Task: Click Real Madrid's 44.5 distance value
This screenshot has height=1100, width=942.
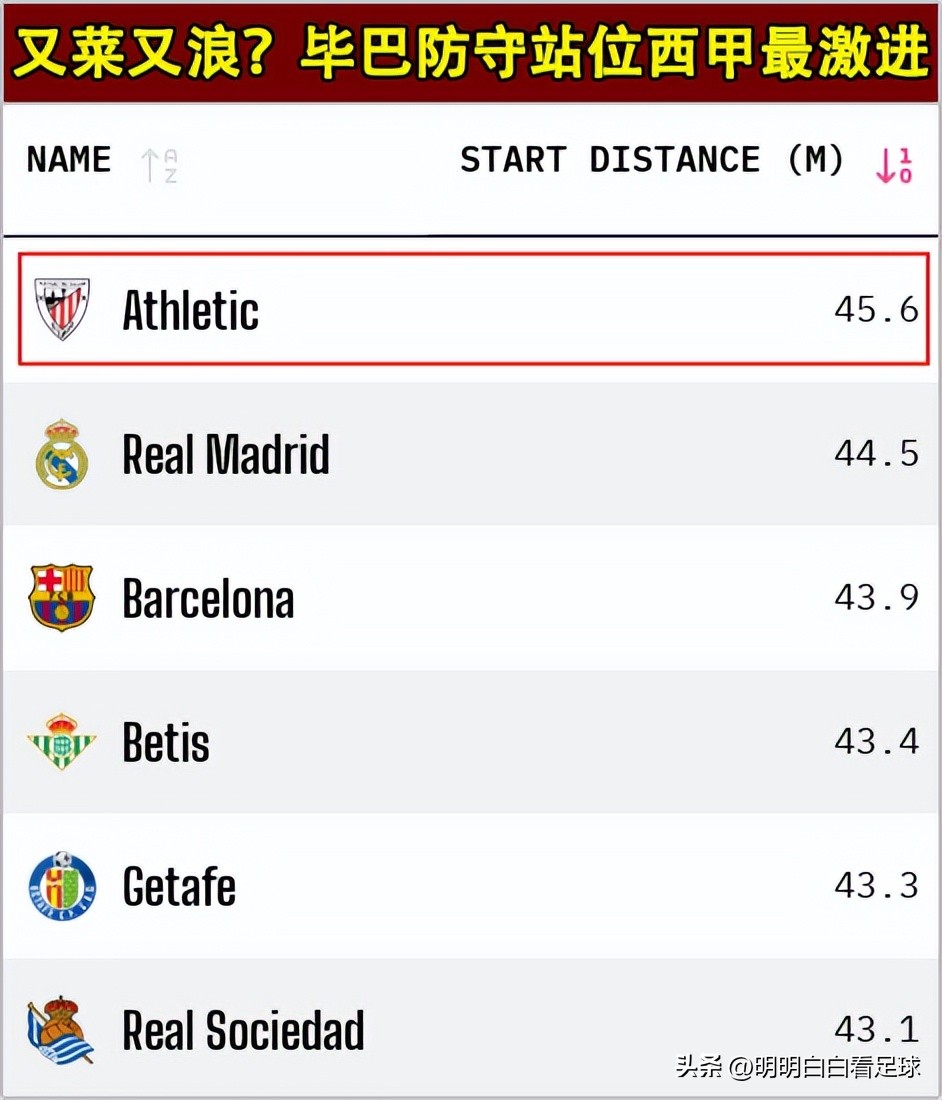Action: pyautogui.click(x=876, y=454)
